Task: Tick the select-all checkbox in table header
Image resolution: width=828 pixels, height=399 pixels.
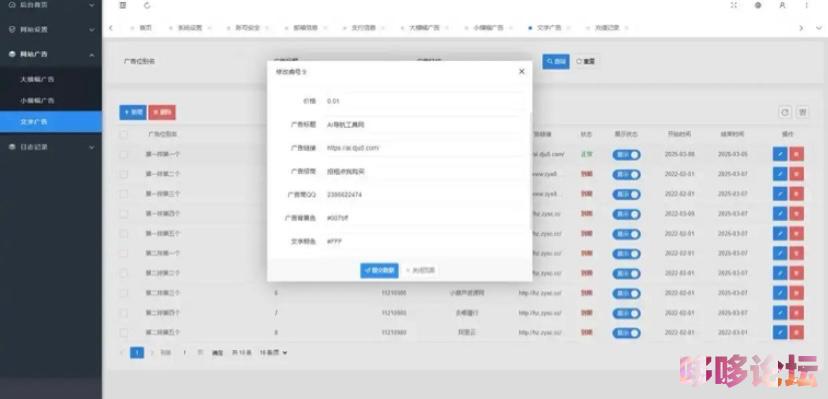Action: [x=124, y=135]
